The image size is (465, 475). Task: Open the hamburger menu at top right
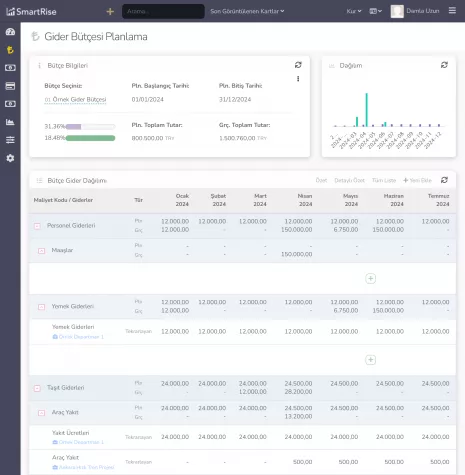[452, 11]
